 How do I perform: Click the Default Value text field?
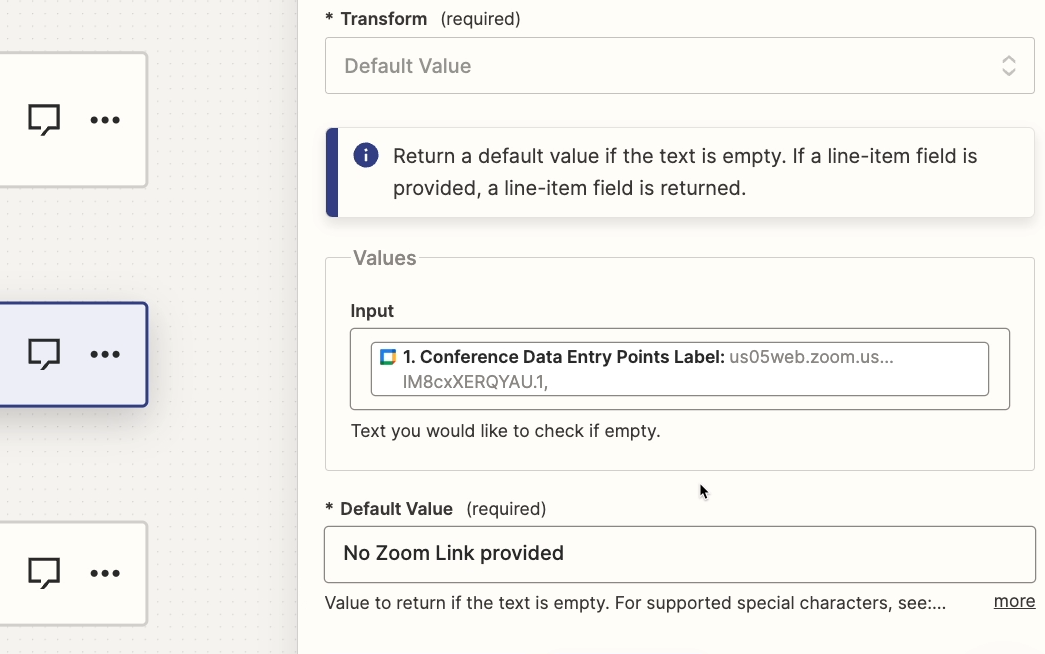(x=680, y=554)
